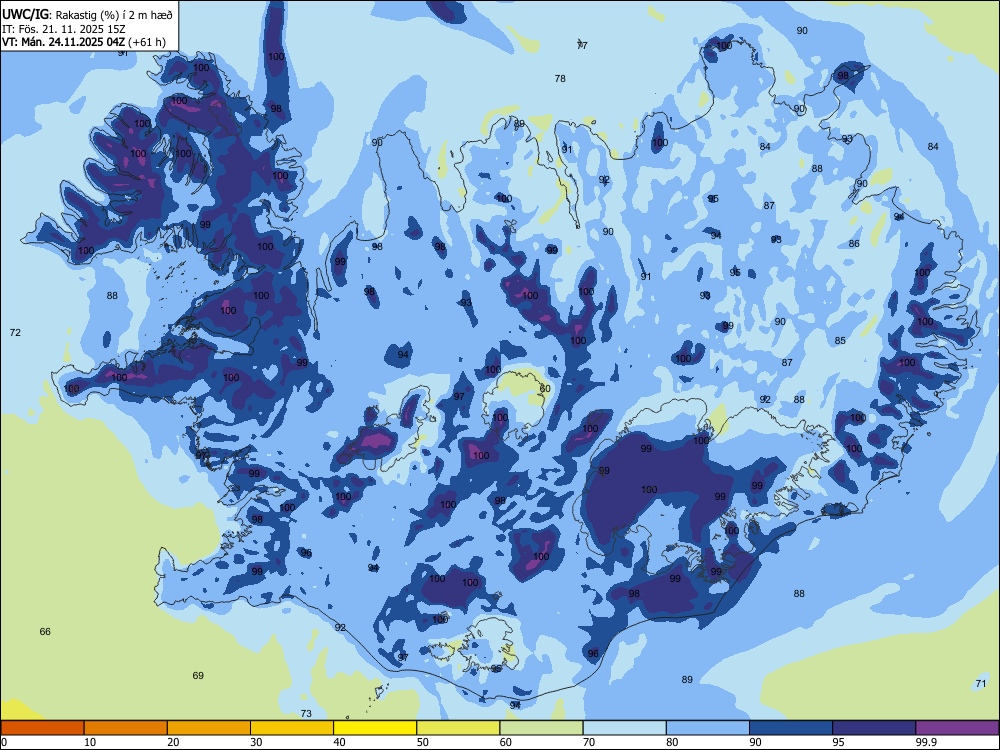Screen dimensions: 1000x750
Task: Pick the 60–70 light green legend swatch
Action: coord(541,728)
